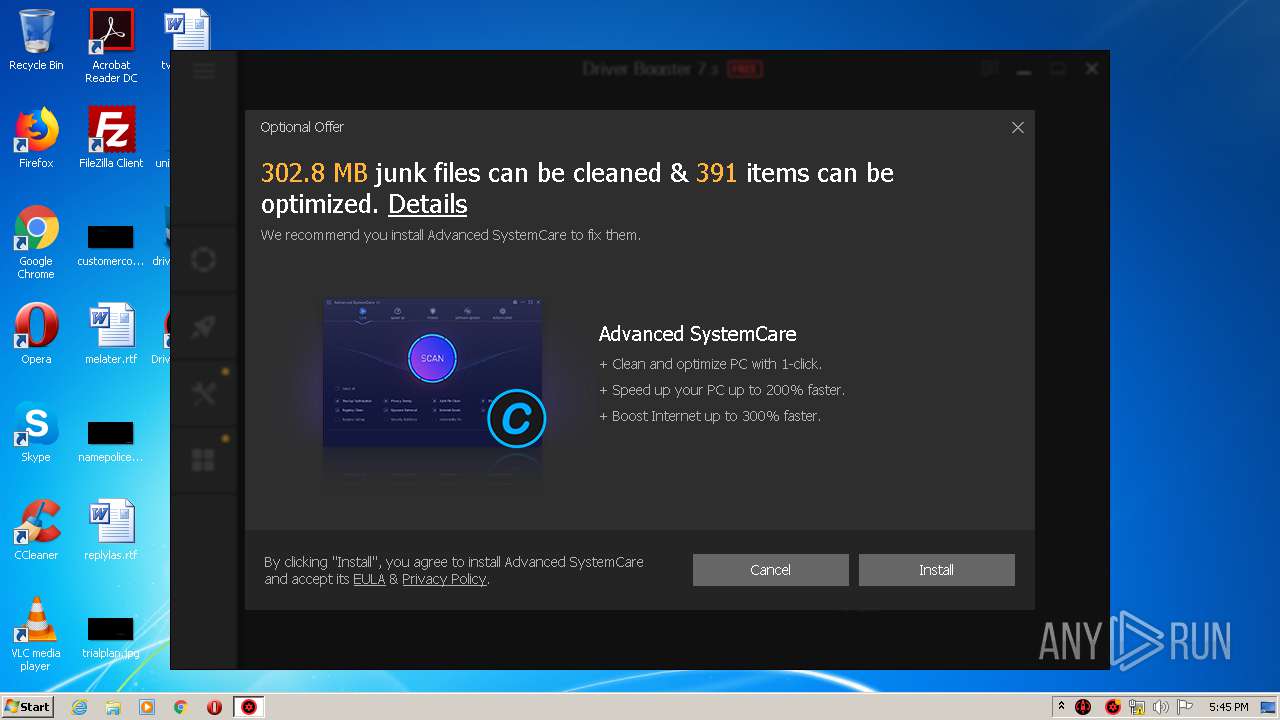Select replylas.rtf desktop file
1280x720 pixels.
tap(111, 530)
